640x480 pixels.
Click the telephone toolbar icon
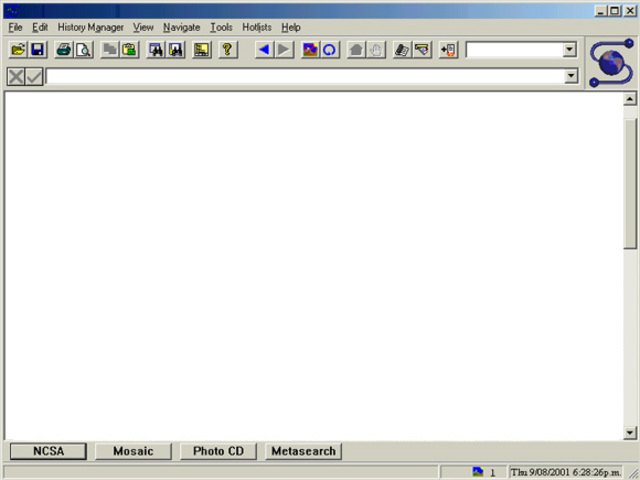point(402,50)
